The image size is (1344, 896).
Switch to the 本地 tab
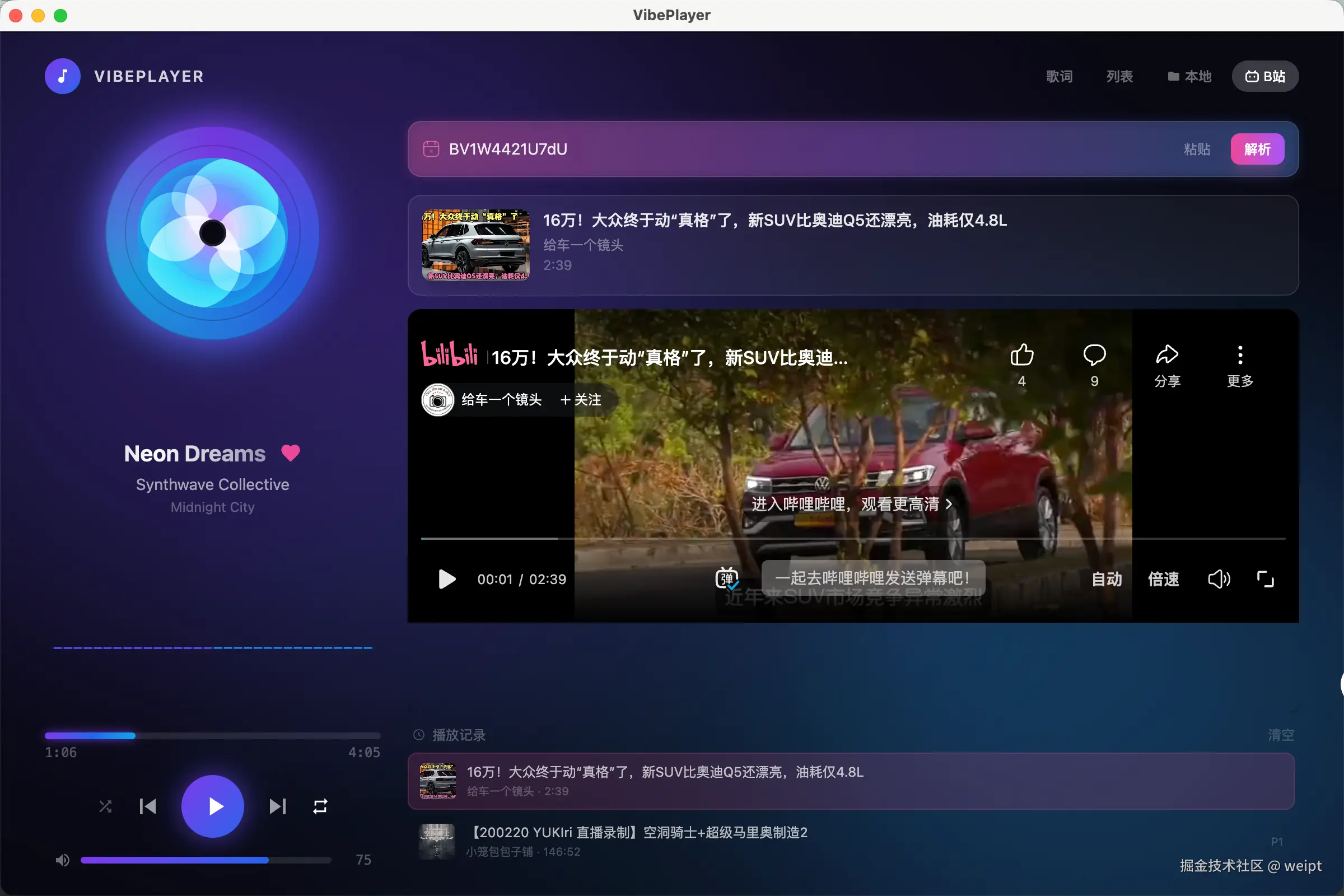[x=1189, y=76]
